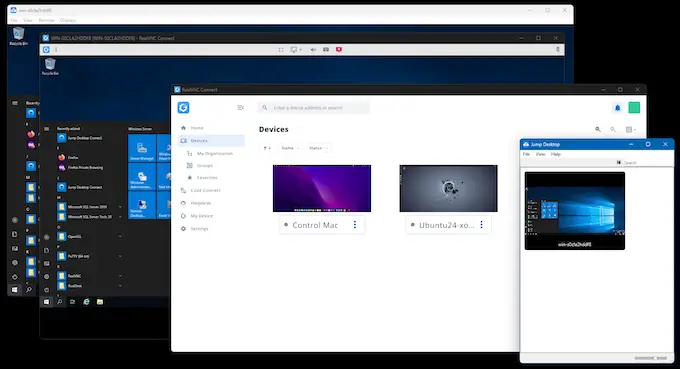Select Devices in the RealVNC sidebar

point(212,140)
